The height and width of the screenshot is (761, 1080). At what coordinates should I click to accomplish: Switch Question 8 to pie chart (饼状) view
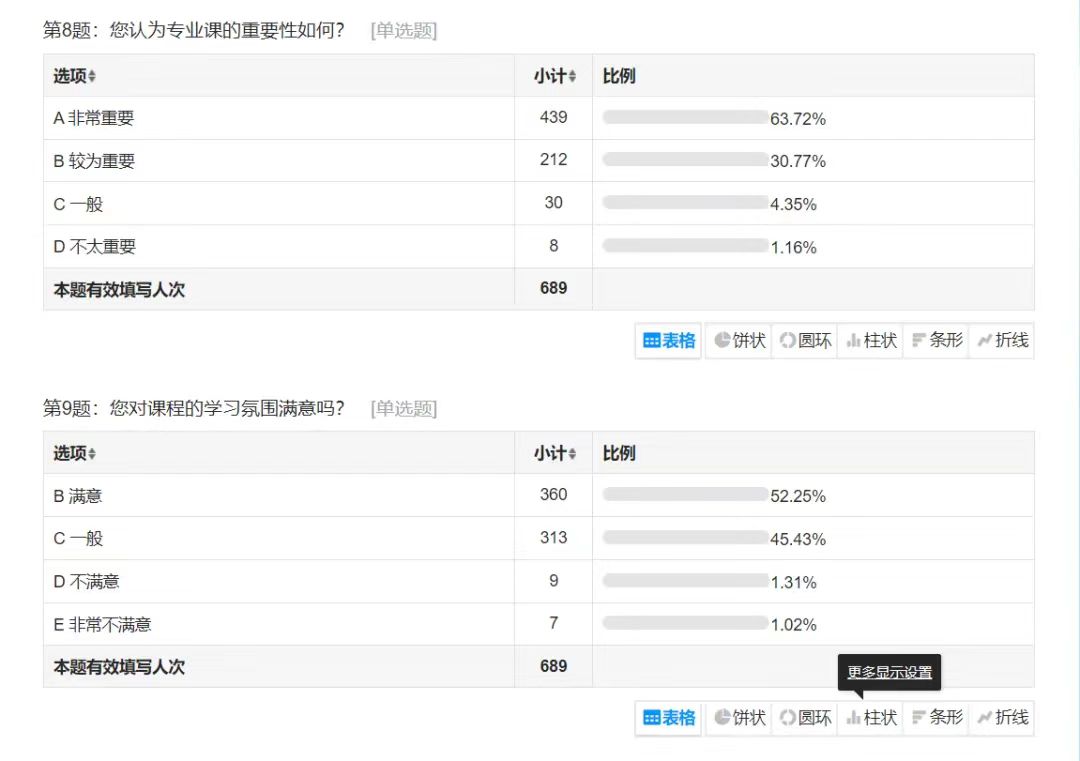(739, 341)
